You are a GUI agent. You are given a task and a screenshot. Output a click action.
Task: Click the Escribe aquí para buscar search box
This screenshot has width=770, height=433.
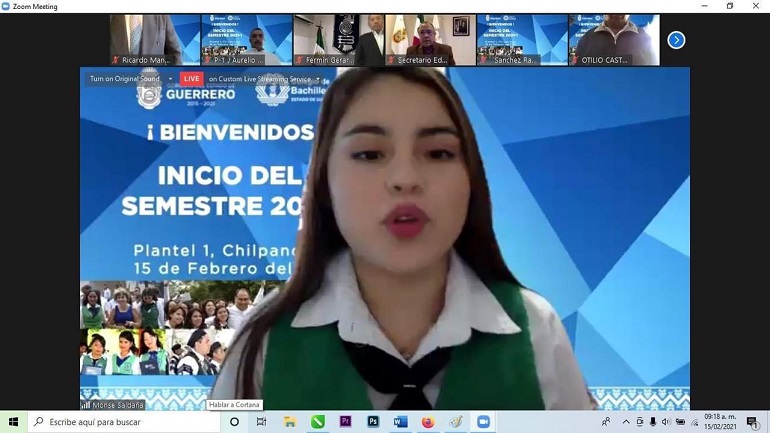[x=123, y=422]
